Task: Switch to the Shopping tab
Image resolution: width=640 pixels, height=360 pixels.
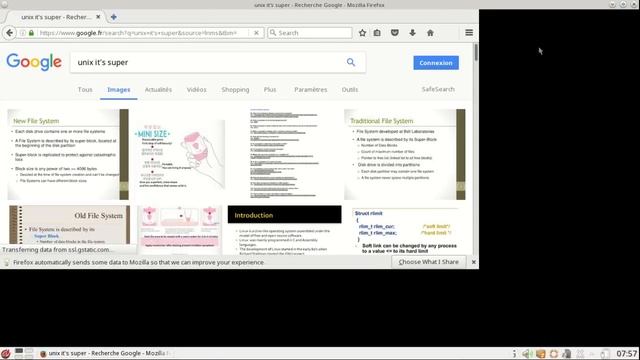Action: [x=235, y=89]
